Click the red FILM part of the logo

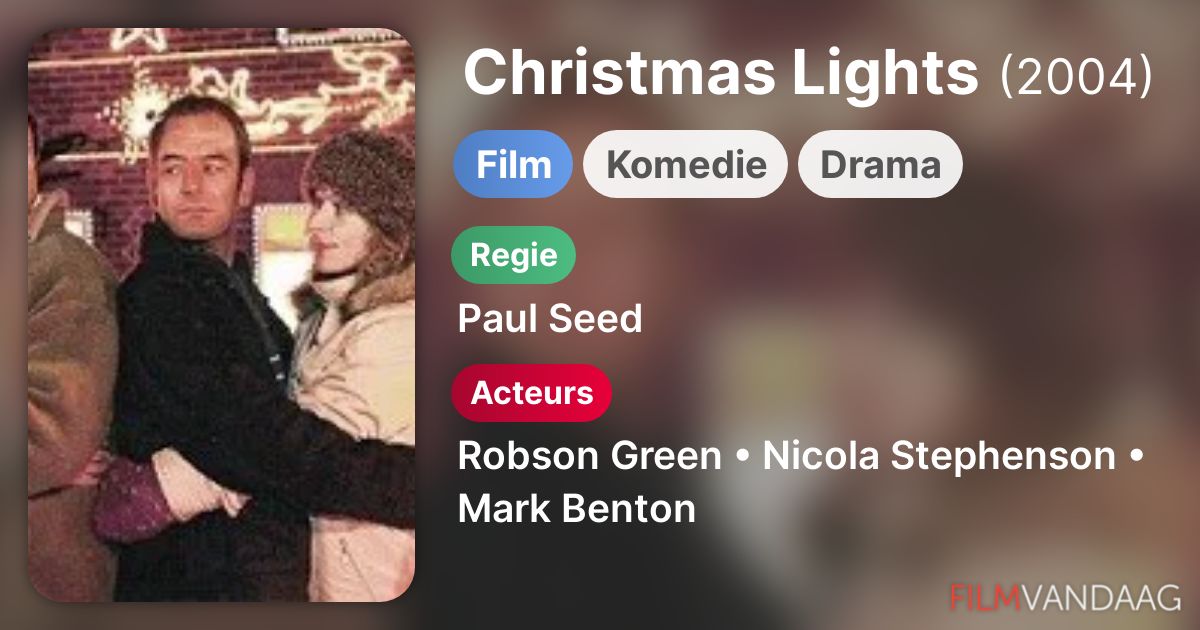tap(985, 597)
